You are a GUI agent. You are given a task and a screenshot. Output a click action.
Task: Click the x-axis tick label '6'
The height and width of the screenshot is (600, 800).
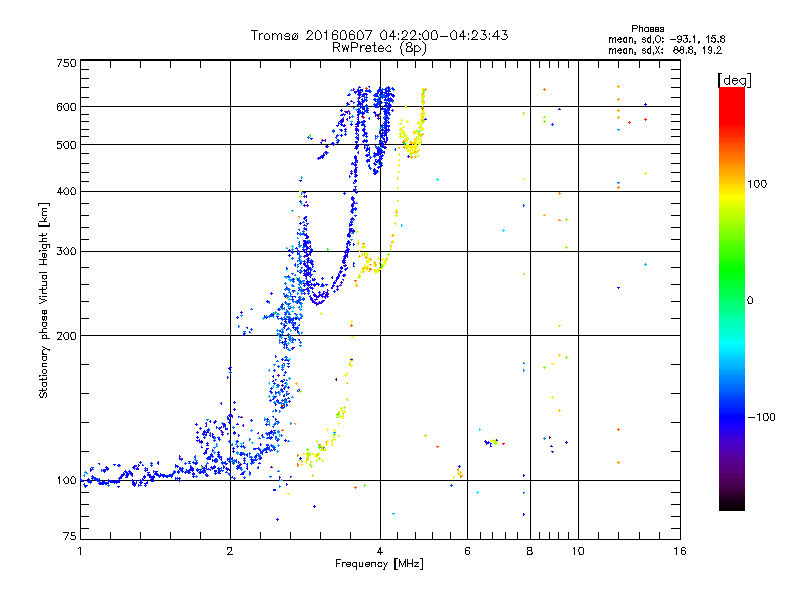point(467,551)
